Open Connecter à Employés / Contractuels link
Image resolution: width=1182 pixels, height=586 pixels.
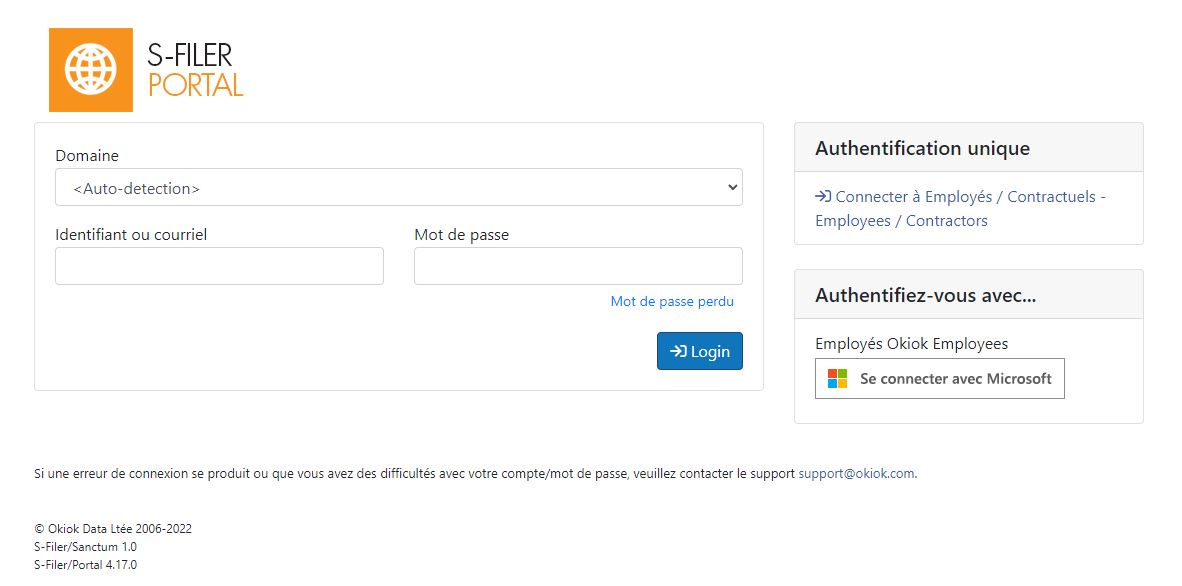click(x=960, y=209)
